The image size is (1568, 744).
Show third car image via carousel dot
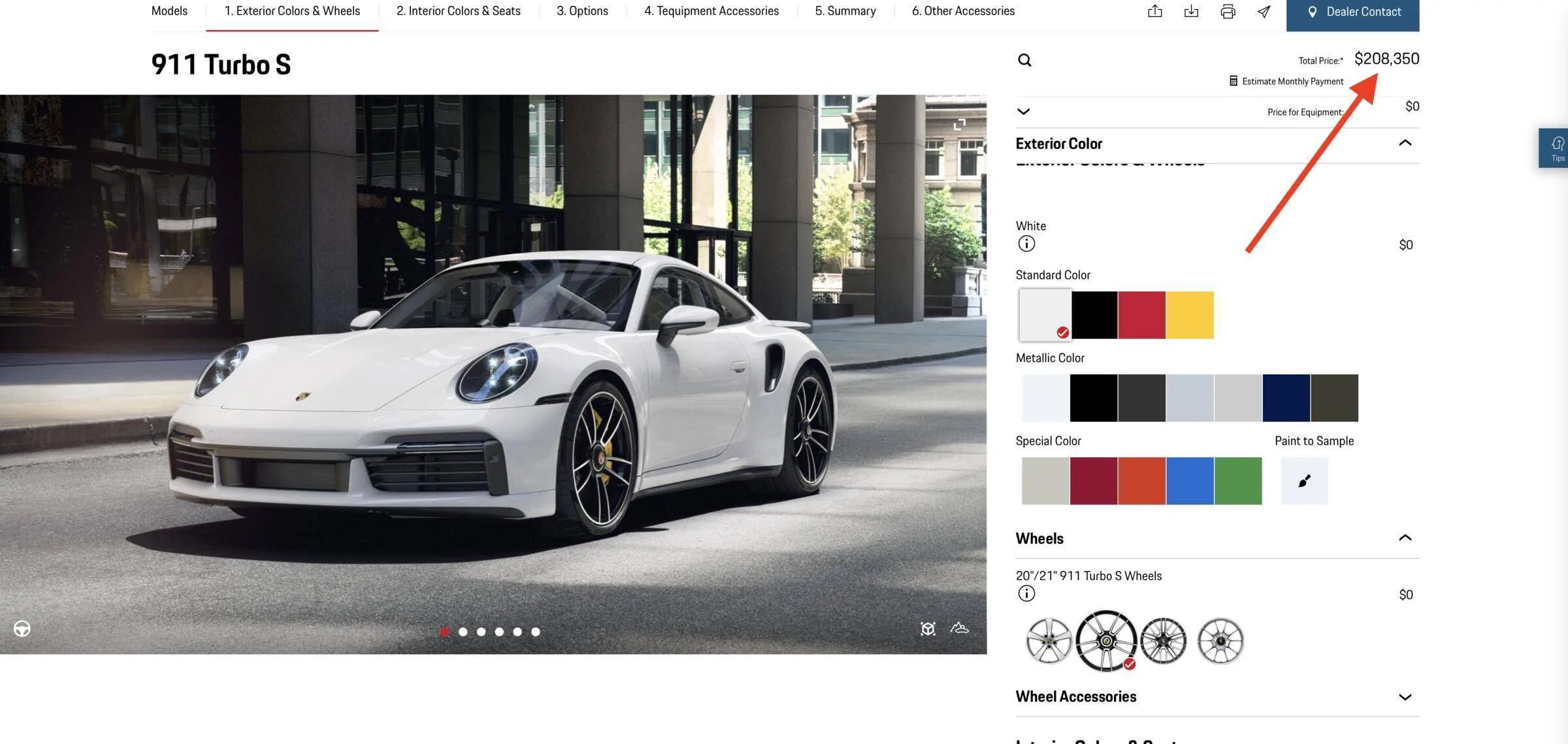(x=482, y=632)
